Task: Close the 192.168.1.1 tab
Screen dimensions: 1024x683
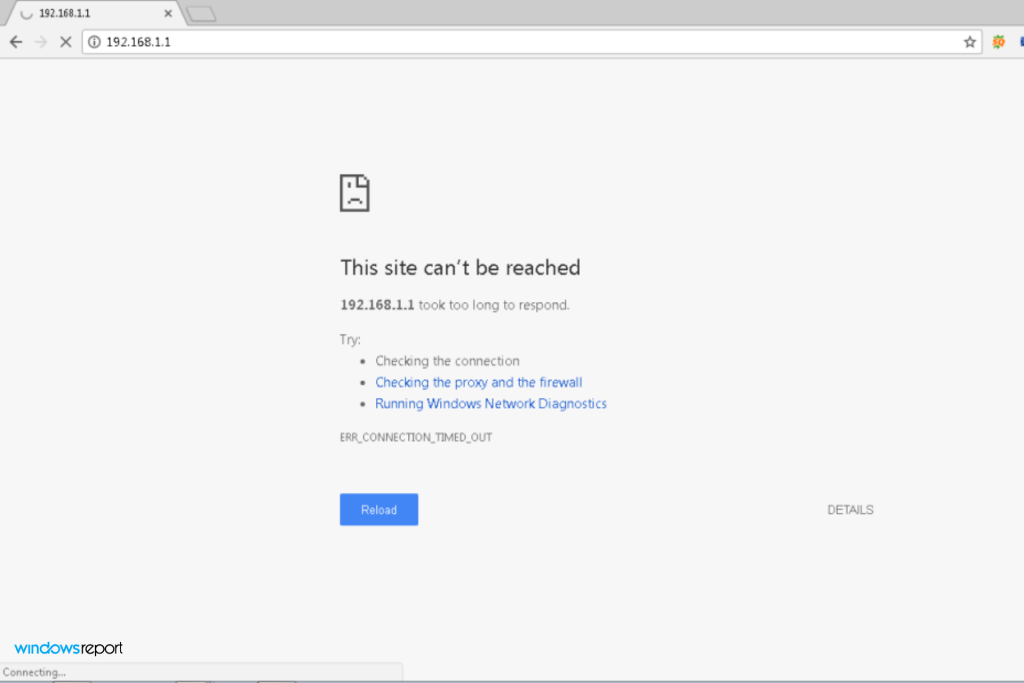Action: pos(168,13)
